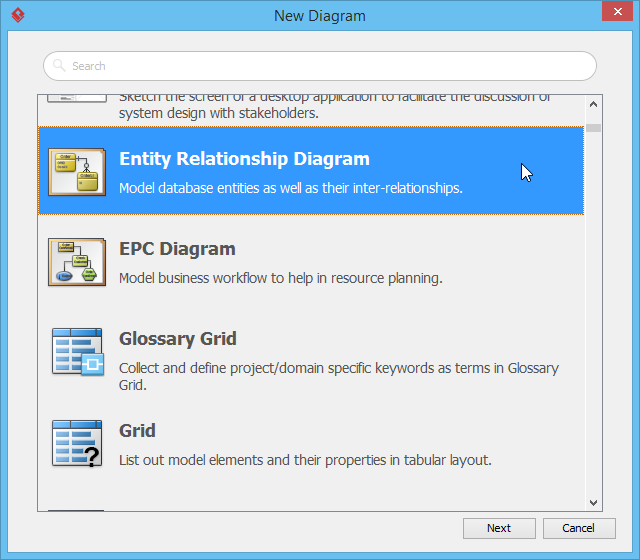This screenshot has height=560, width=640.
Task: Click 'Collect and define project/domain' description
Action: point(339,376)
